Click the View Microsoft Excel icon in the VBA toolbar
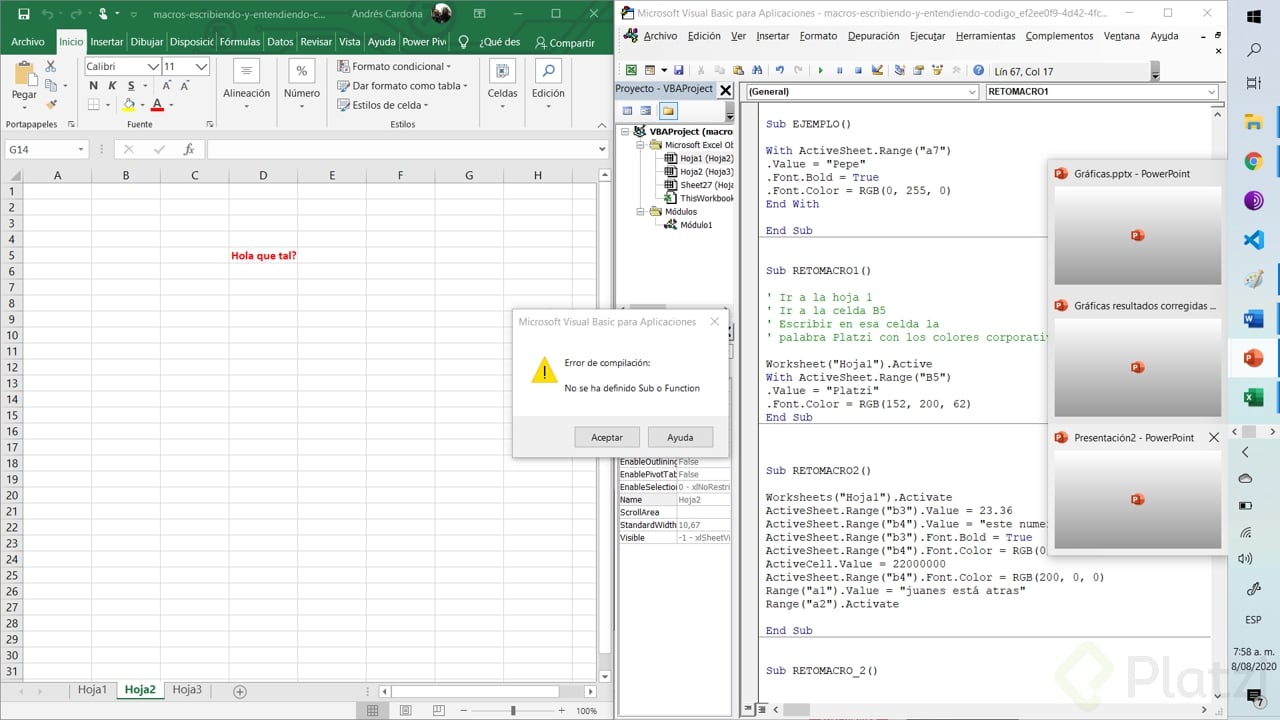Viewport: 1280px width, 720px height. point(631,71)
